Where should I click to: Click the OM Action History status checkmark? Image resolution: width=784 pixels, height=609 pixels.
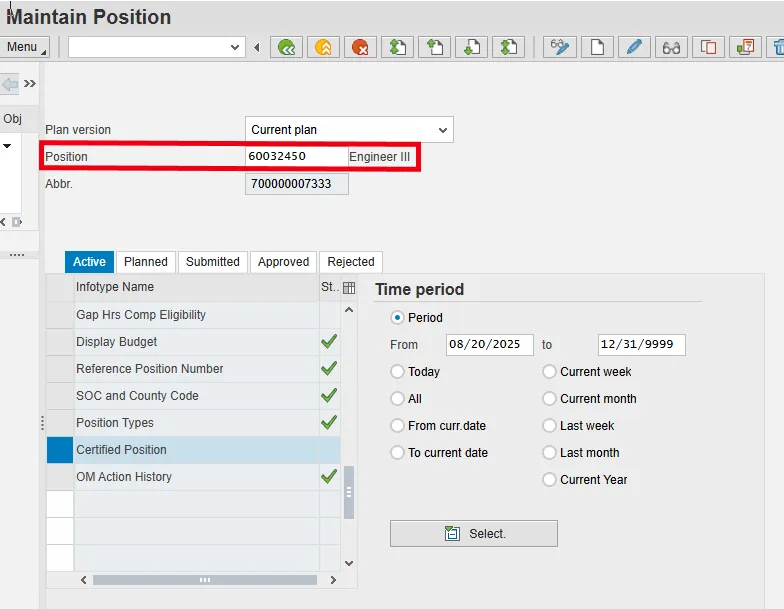point(329,476)
